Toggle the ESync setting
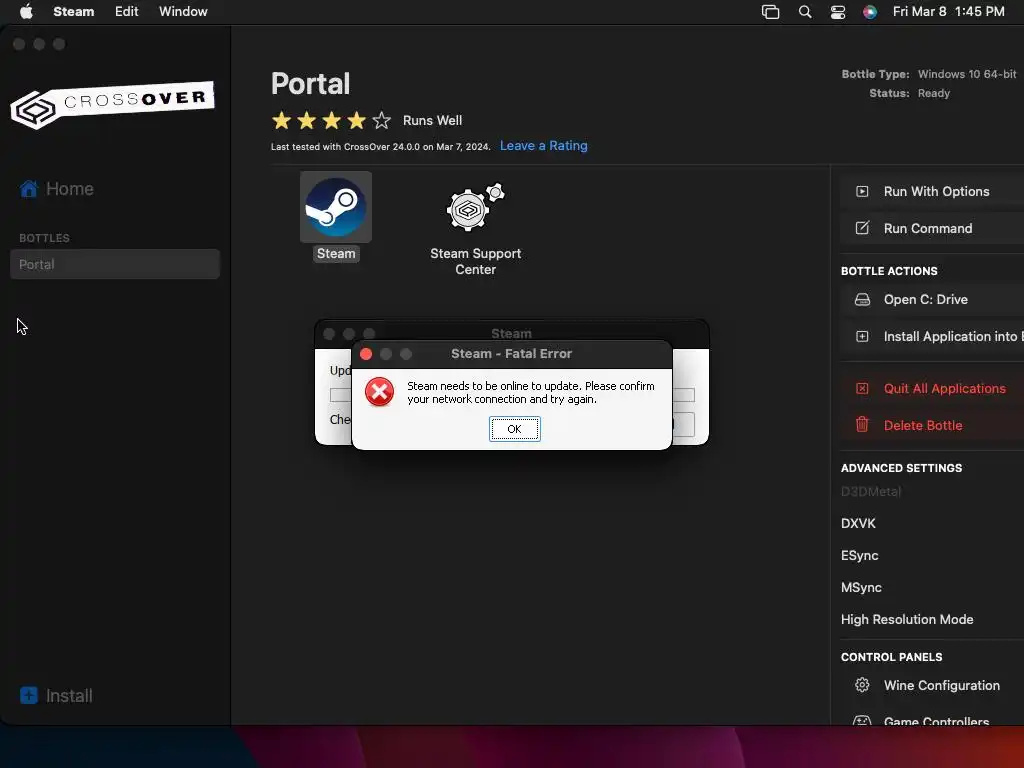 (x=859, y=555)
